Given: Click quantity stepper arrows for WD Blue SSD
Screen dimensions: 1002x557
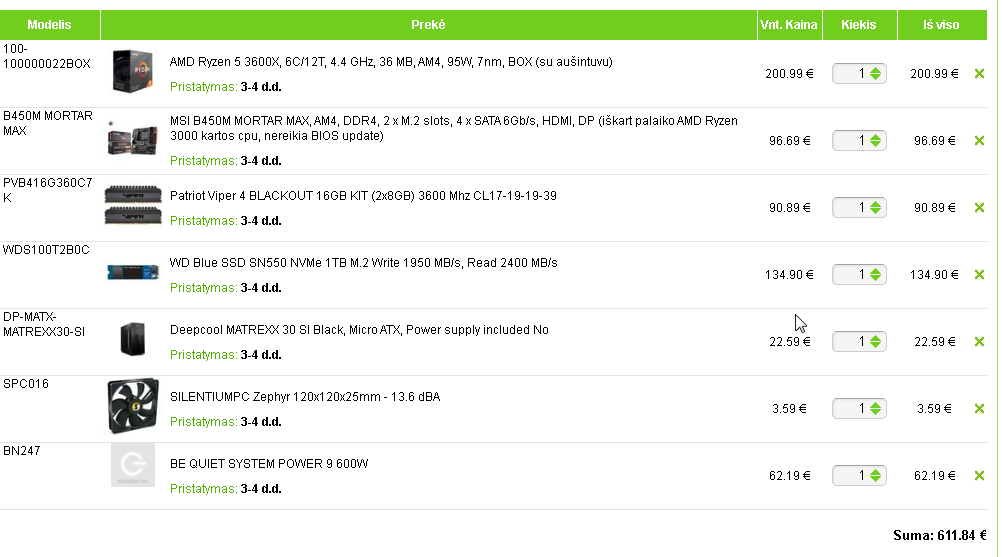Looking at the screenshot, I should (x=875, y=275).
